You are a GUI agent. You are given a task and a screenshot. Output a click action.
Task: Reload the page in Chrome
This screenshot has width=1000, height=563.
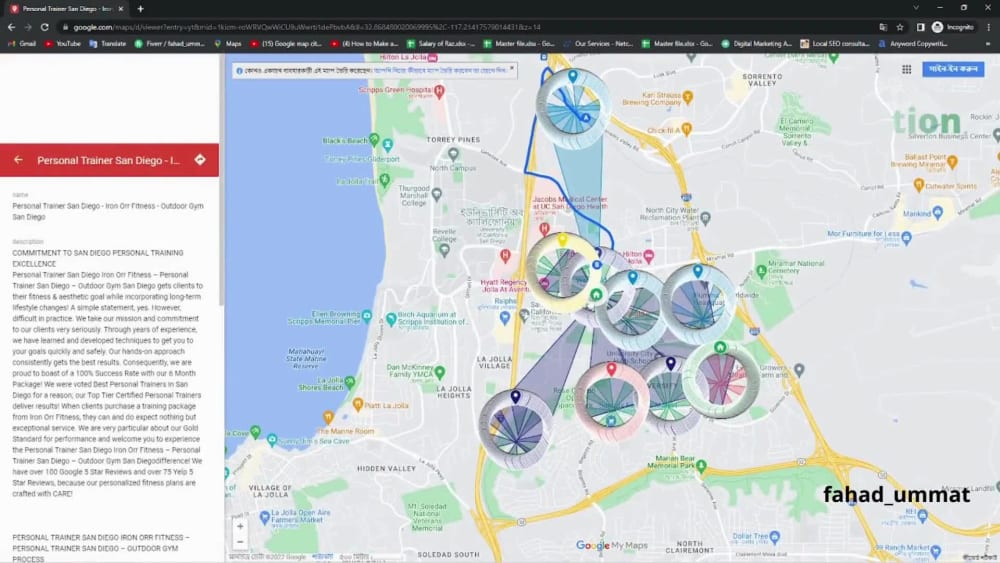45,27
